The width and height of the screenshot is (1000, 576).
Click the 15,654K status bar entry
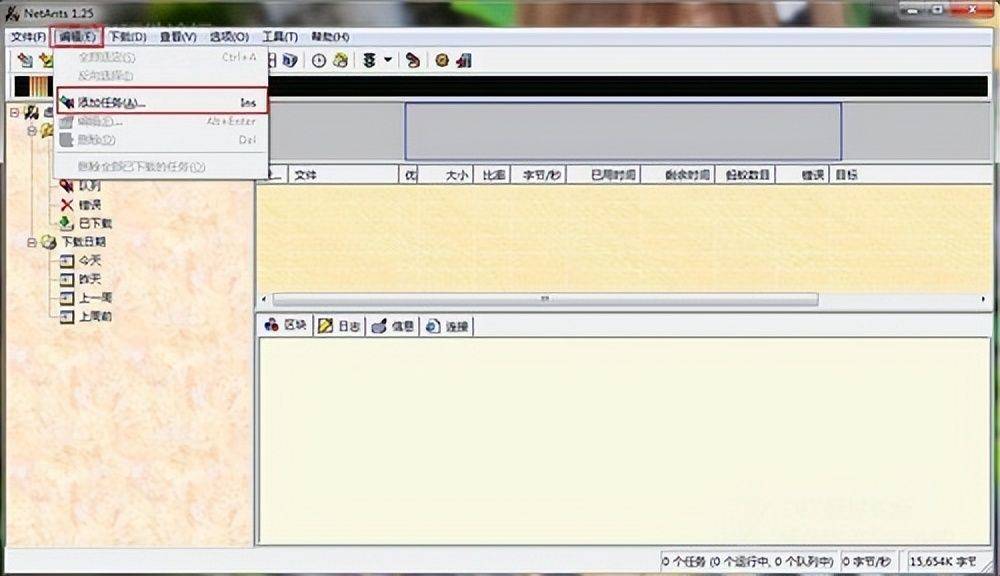coord(943,561)
